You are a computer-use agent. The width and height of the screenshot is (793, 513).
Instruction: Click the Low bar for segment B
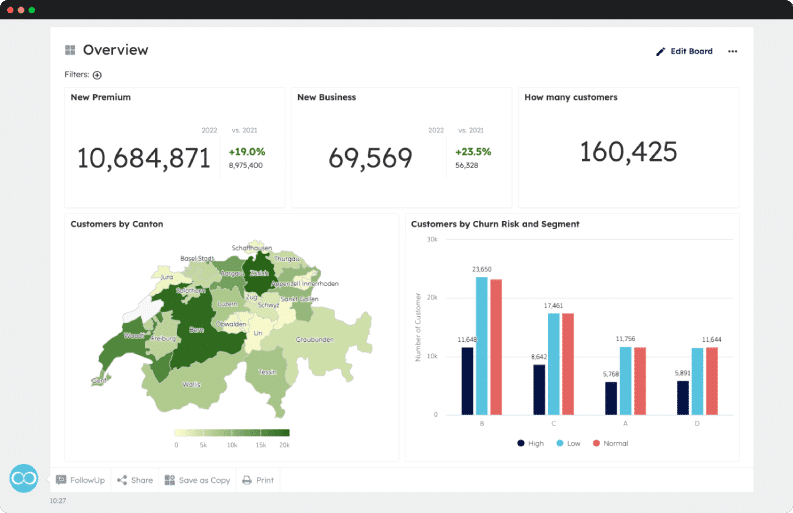pos(481,346)
